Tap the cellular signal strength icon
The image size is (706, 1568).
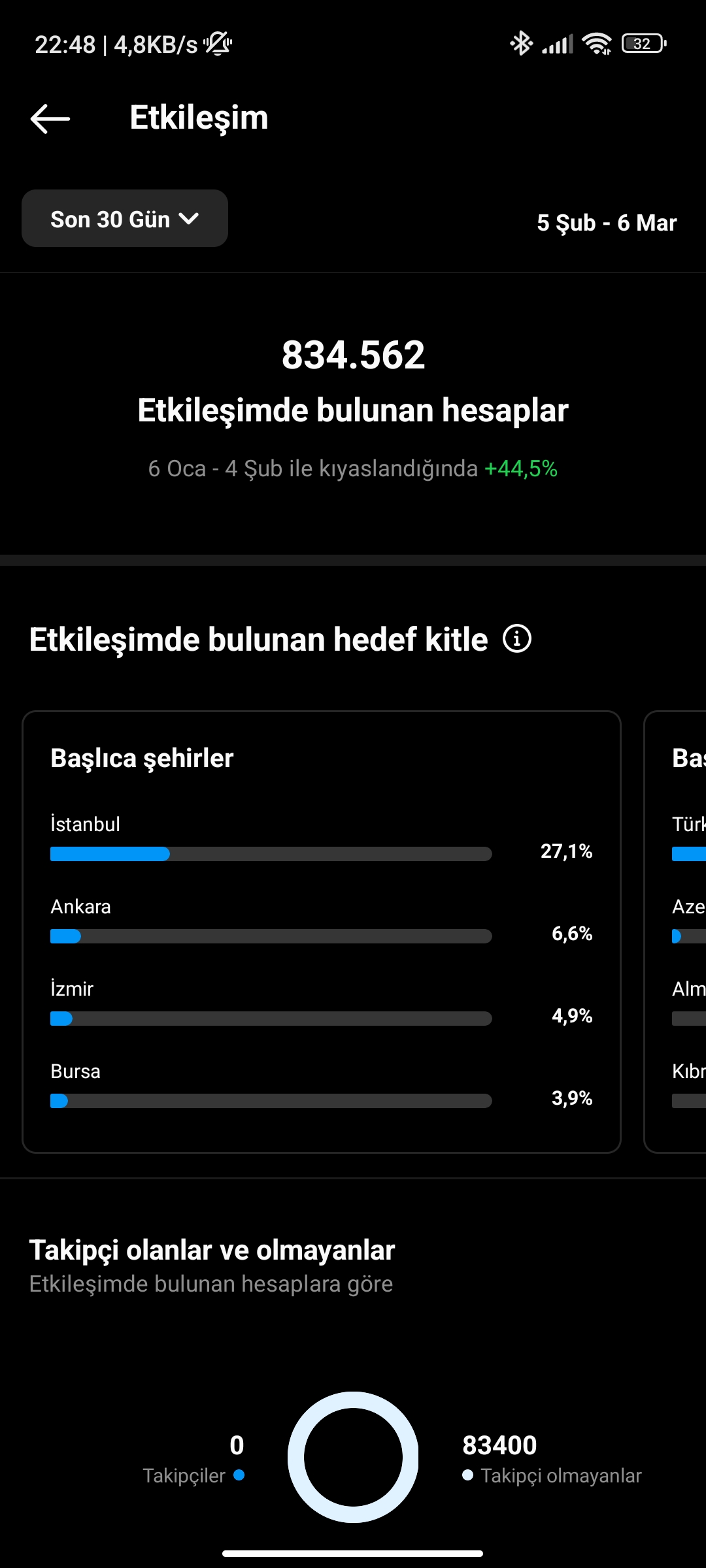pos(558,44)
